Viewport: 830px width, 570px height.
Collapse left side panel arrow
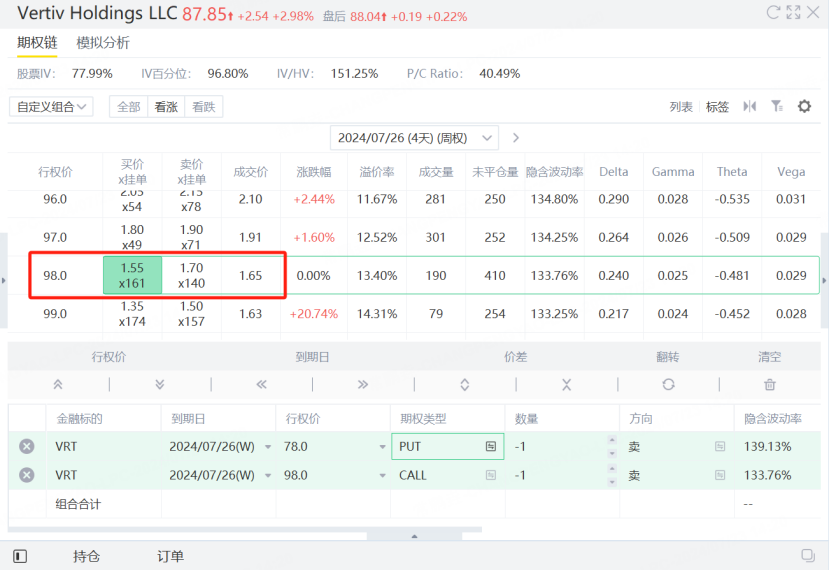[x=4, y=281]
